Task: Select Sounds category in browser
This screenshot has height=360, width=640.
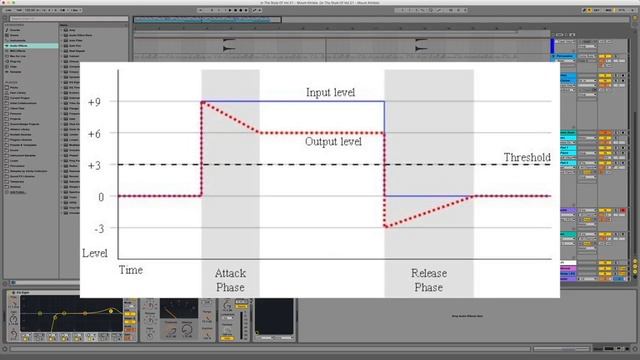Action: tap(15, 30)
